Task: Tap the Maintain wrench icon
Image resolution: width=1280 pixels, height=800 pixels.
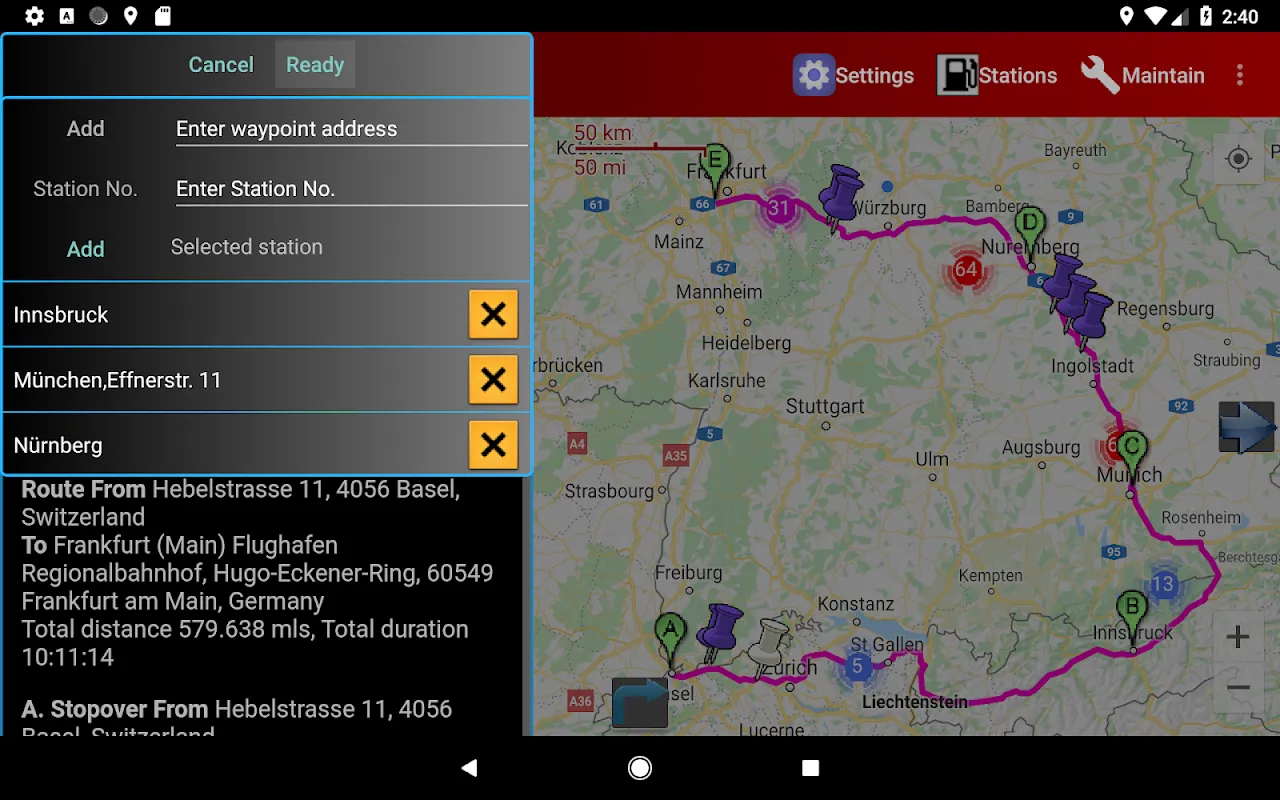Action: [1100, 76]
